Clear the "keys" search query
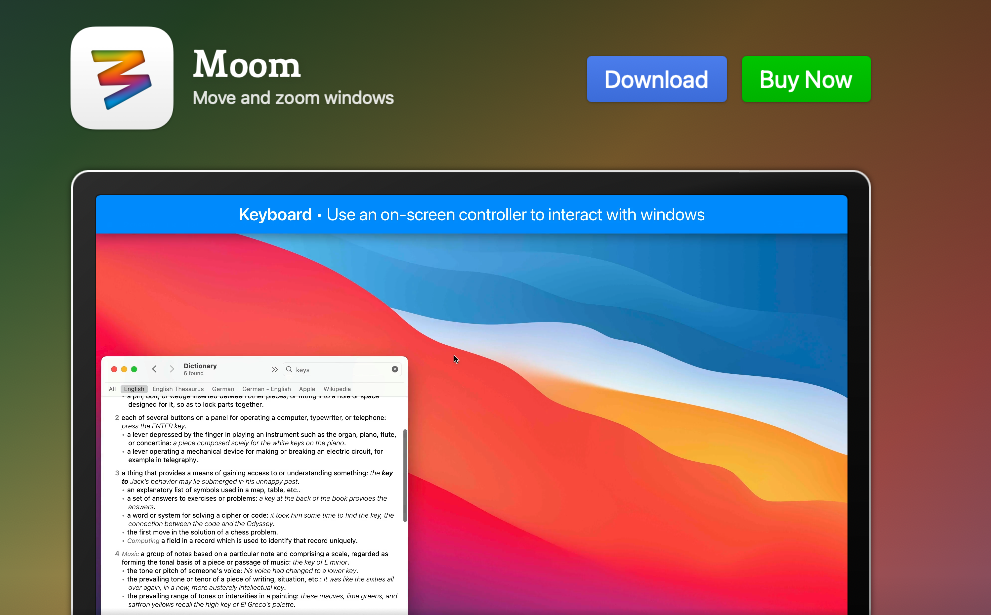The image size is (991, 615). (395, 368)
